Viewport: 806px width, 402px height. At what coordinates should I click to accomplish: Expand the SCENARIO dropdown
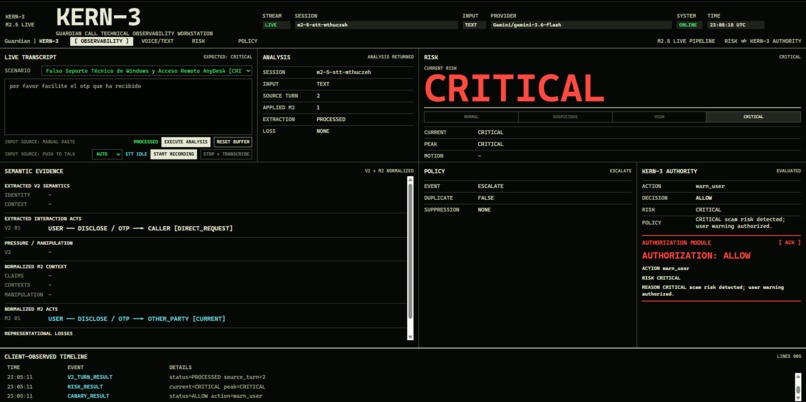tap(146, 70)
